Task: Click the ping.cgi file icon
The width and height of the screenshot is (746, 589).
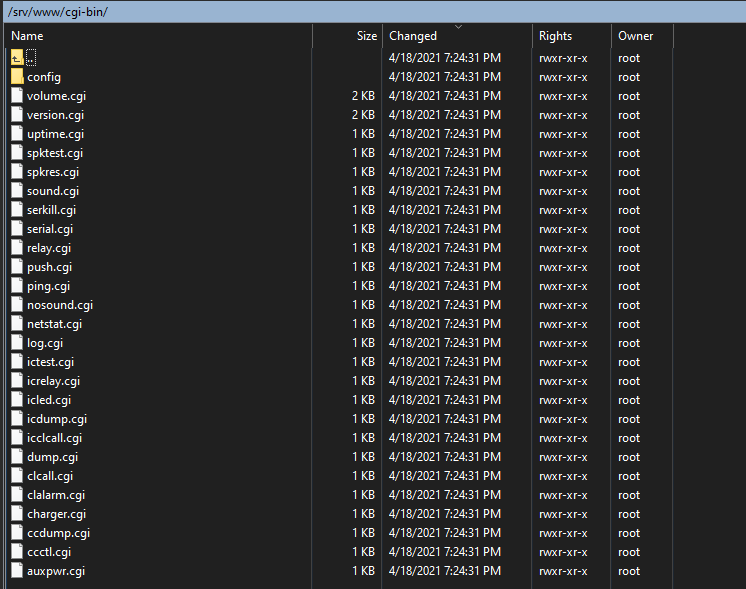Action: coord(17,286)
